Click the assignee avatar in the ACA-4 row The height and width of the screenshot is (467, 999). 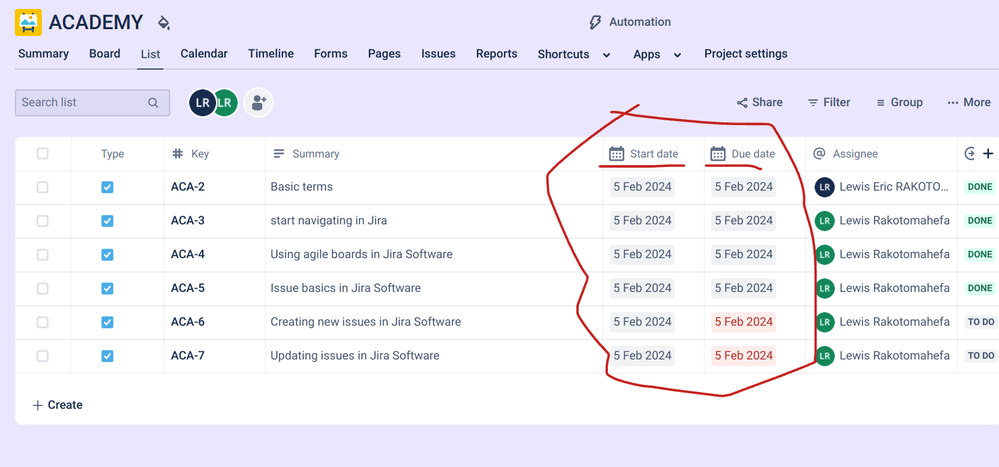824,254
